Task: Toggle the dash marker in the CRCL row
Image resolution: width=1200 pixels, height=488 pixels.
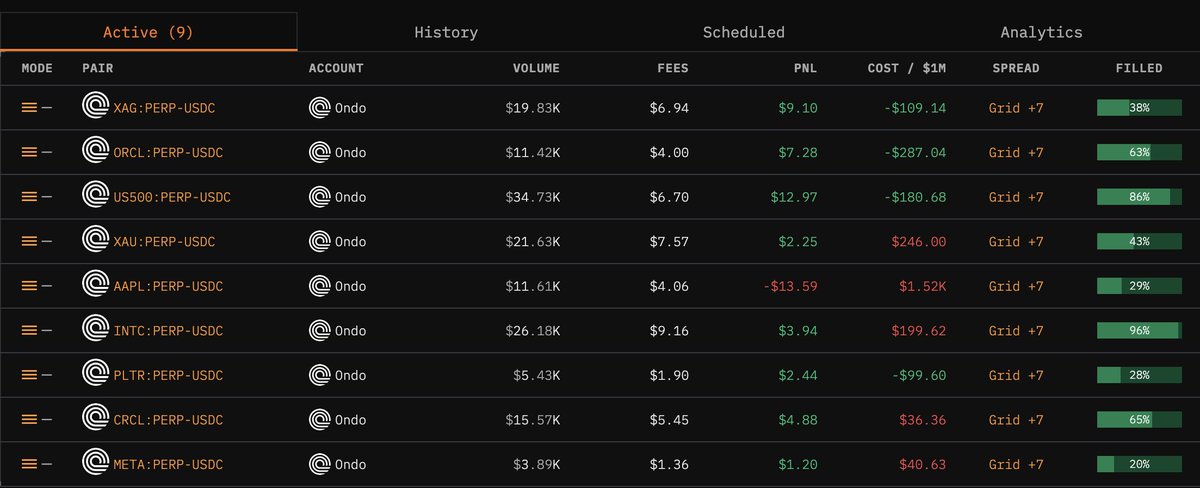Action: tap(47, 419)
